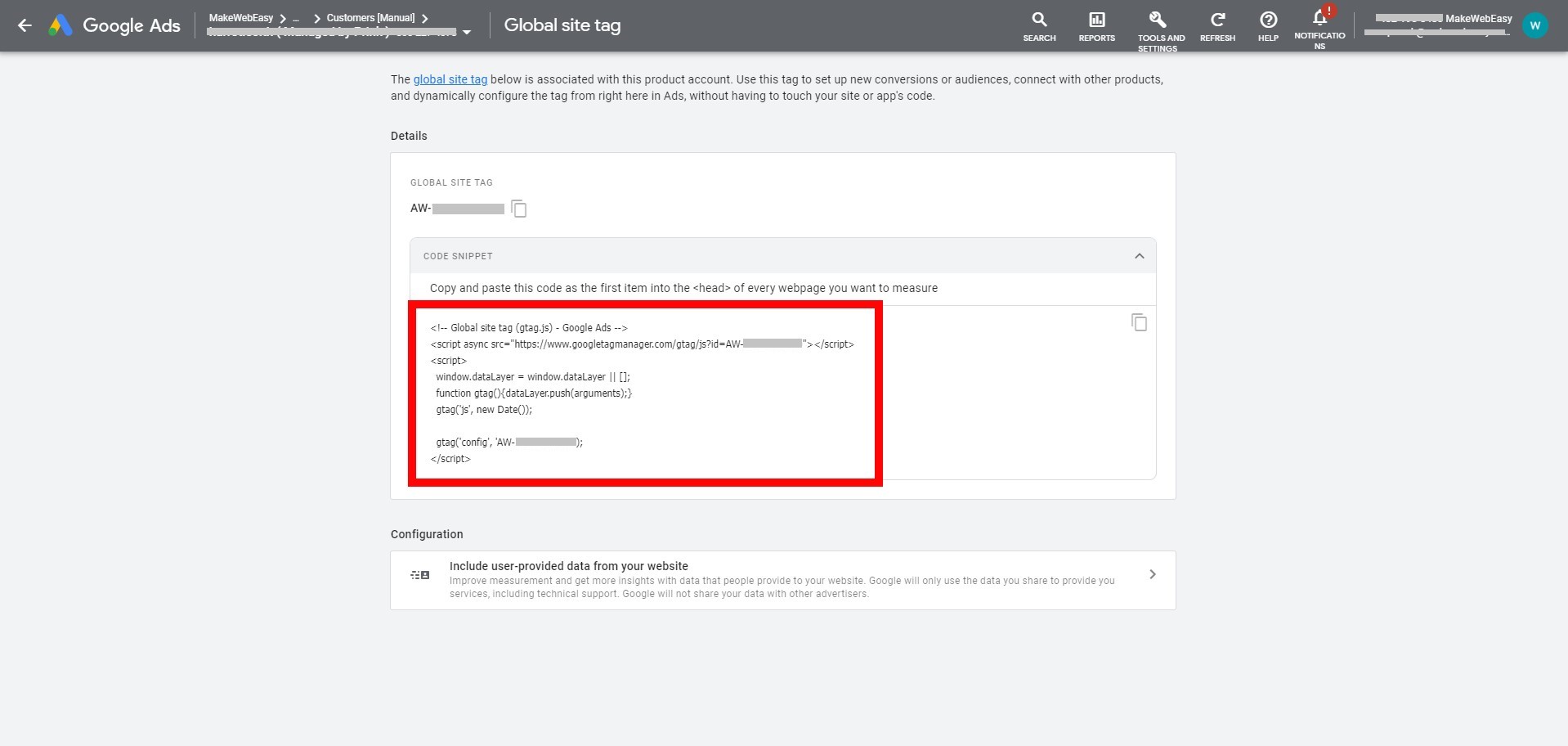Screen dimensions: 1568x746
Task: Go back using the arrow icon
Action: point(25,25)
